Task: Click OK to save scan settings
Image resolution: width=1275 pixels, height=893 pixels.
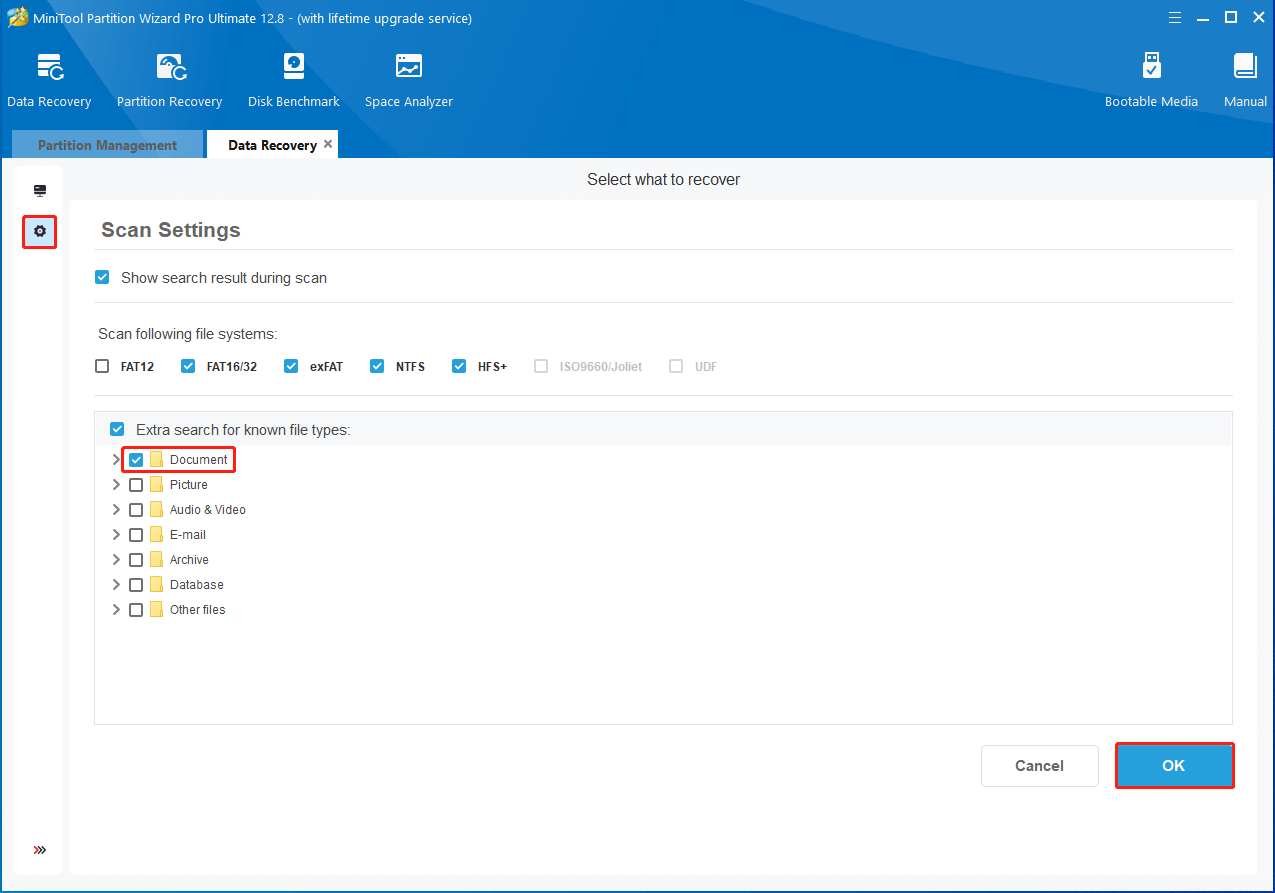Action: pos(1174,766)
